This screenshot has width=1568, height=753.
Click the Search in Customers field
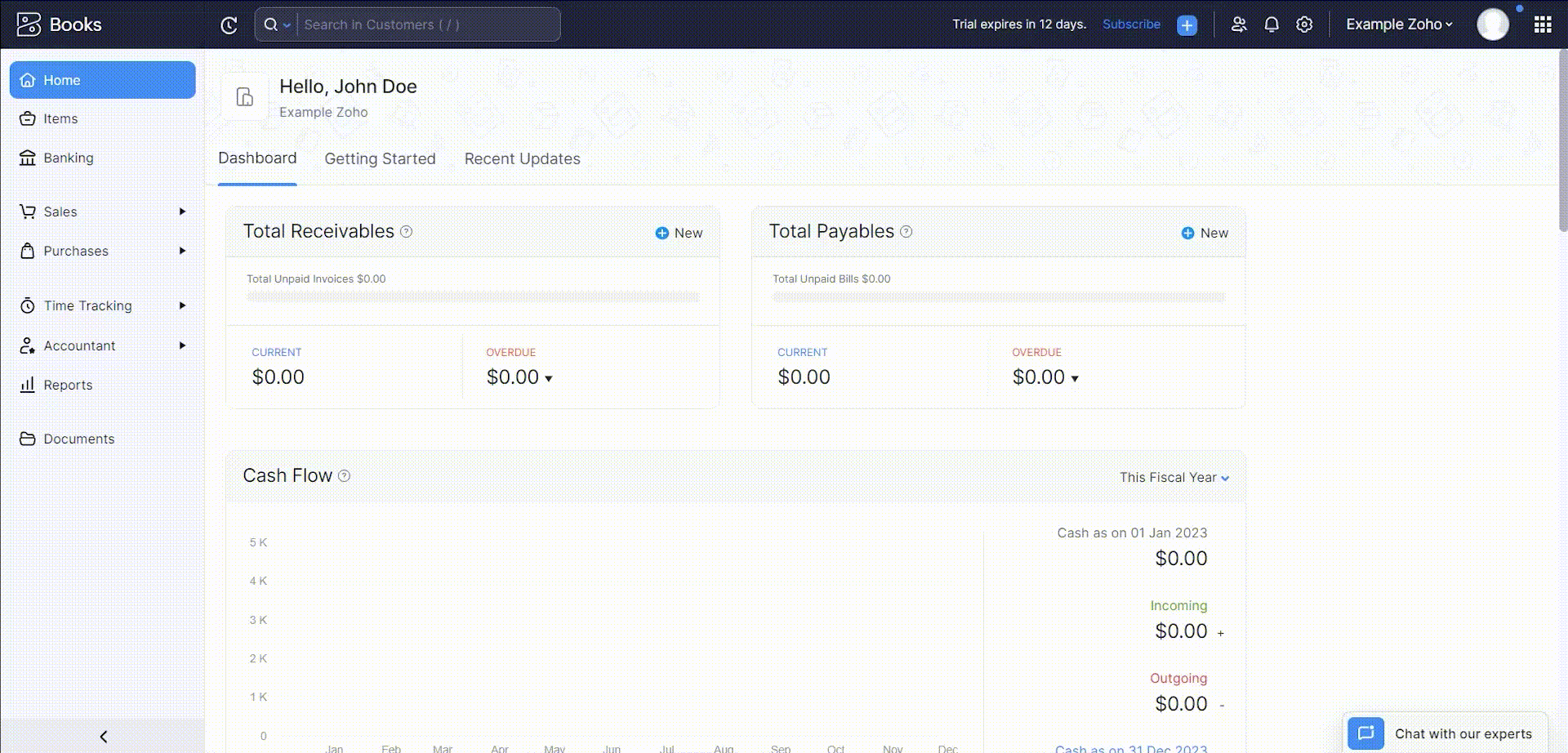tap(427, 25)
